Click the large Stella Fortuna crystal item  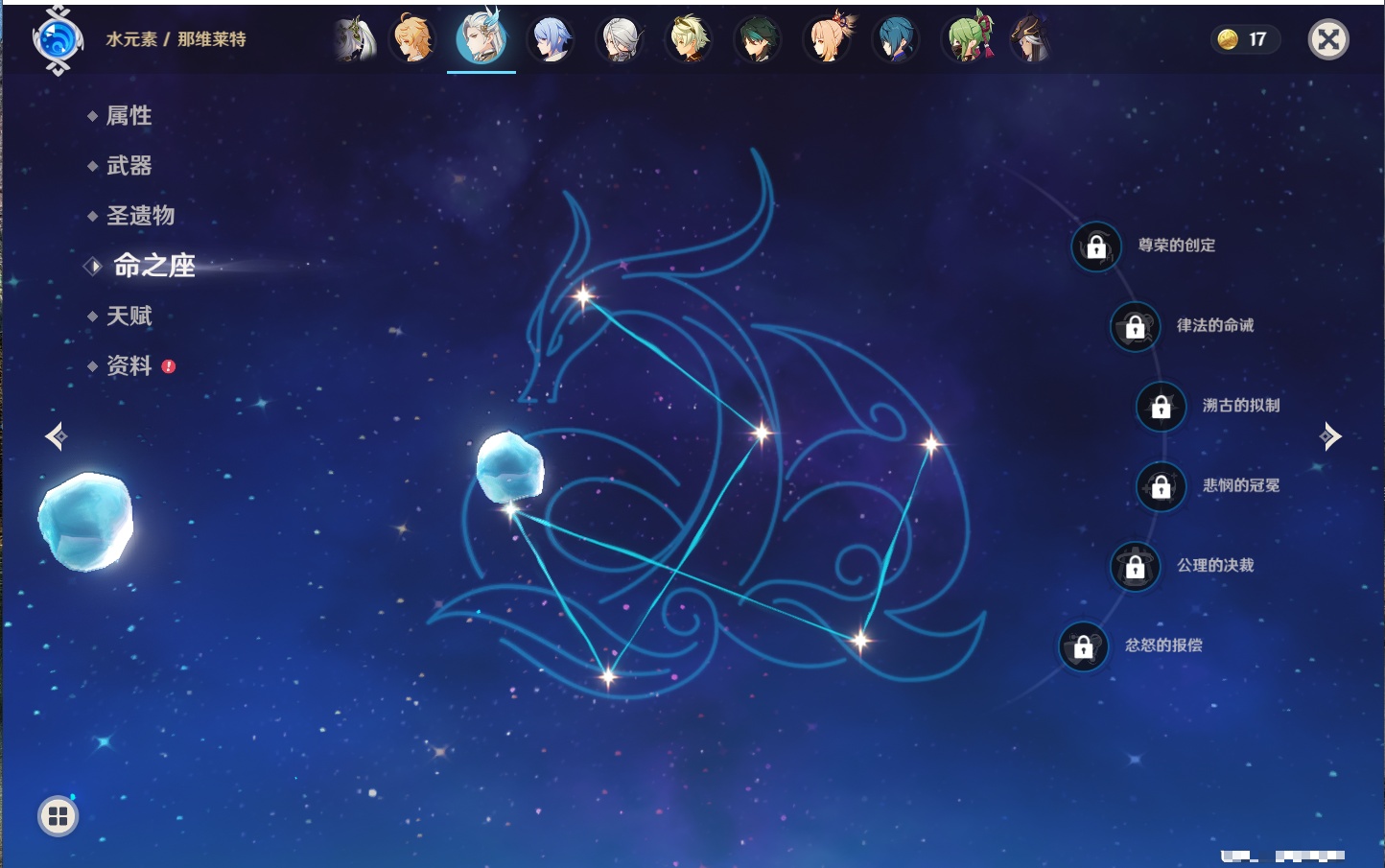click(85, 521)
